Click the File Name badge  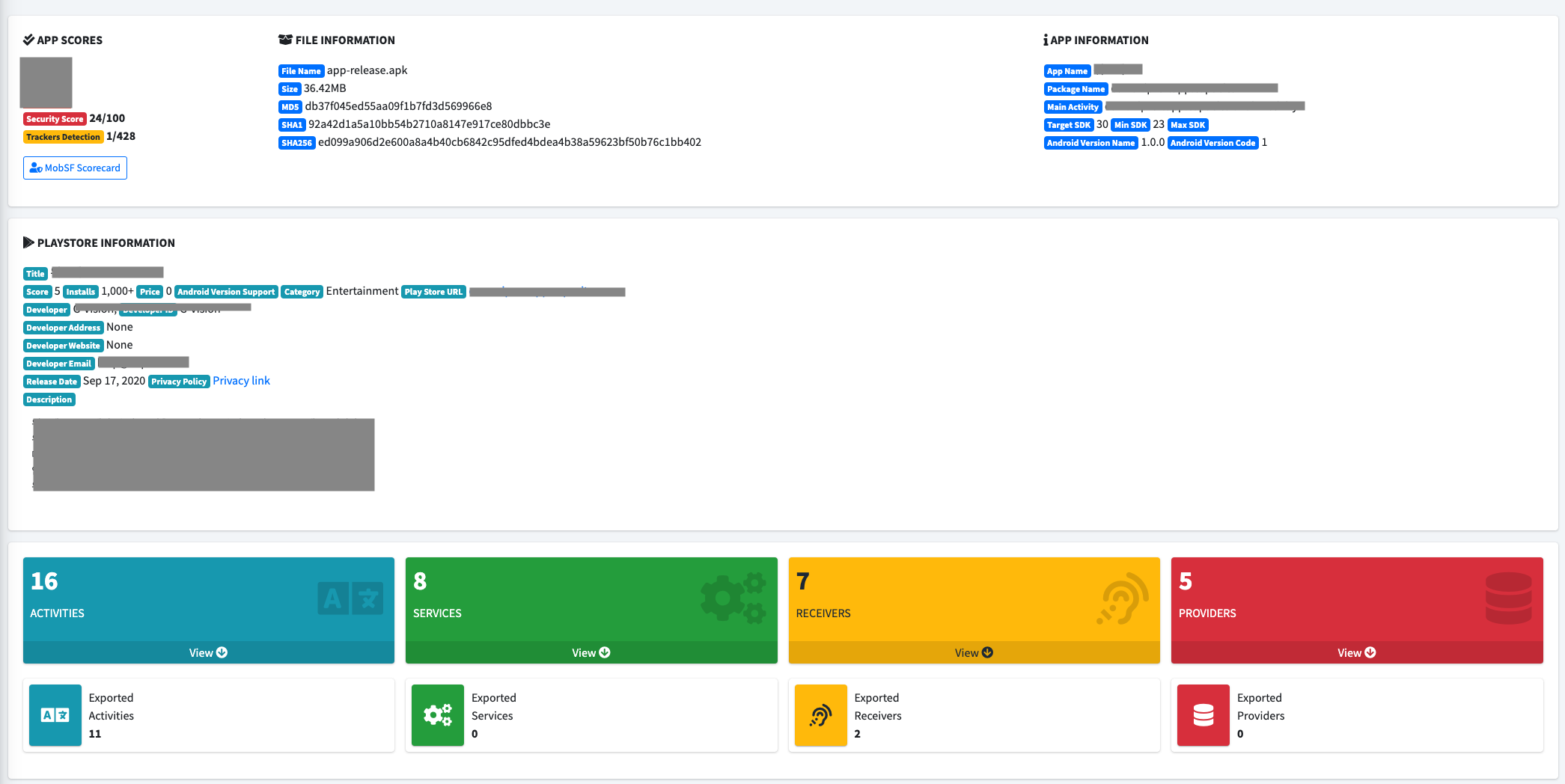(301, 71)
